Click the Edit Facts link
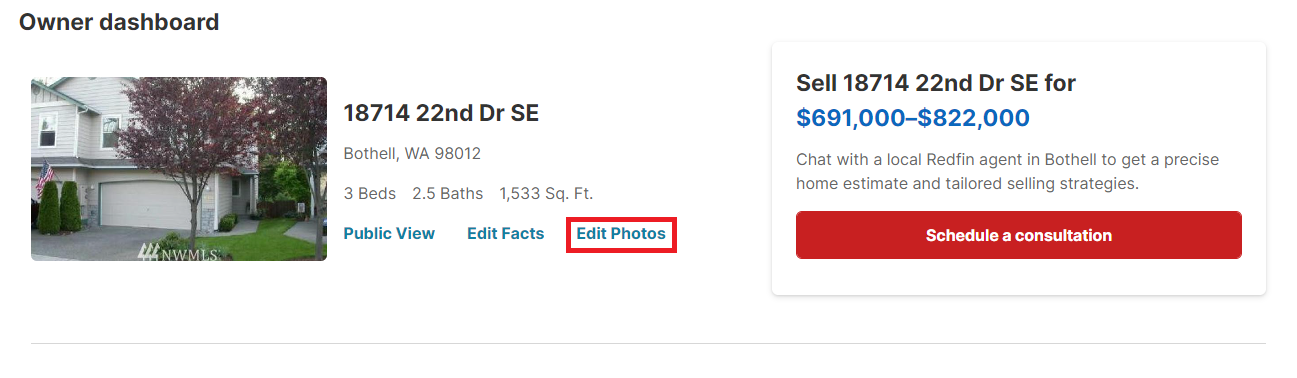This screenshot has width=1297, height=378. click(x=505, y=234)
